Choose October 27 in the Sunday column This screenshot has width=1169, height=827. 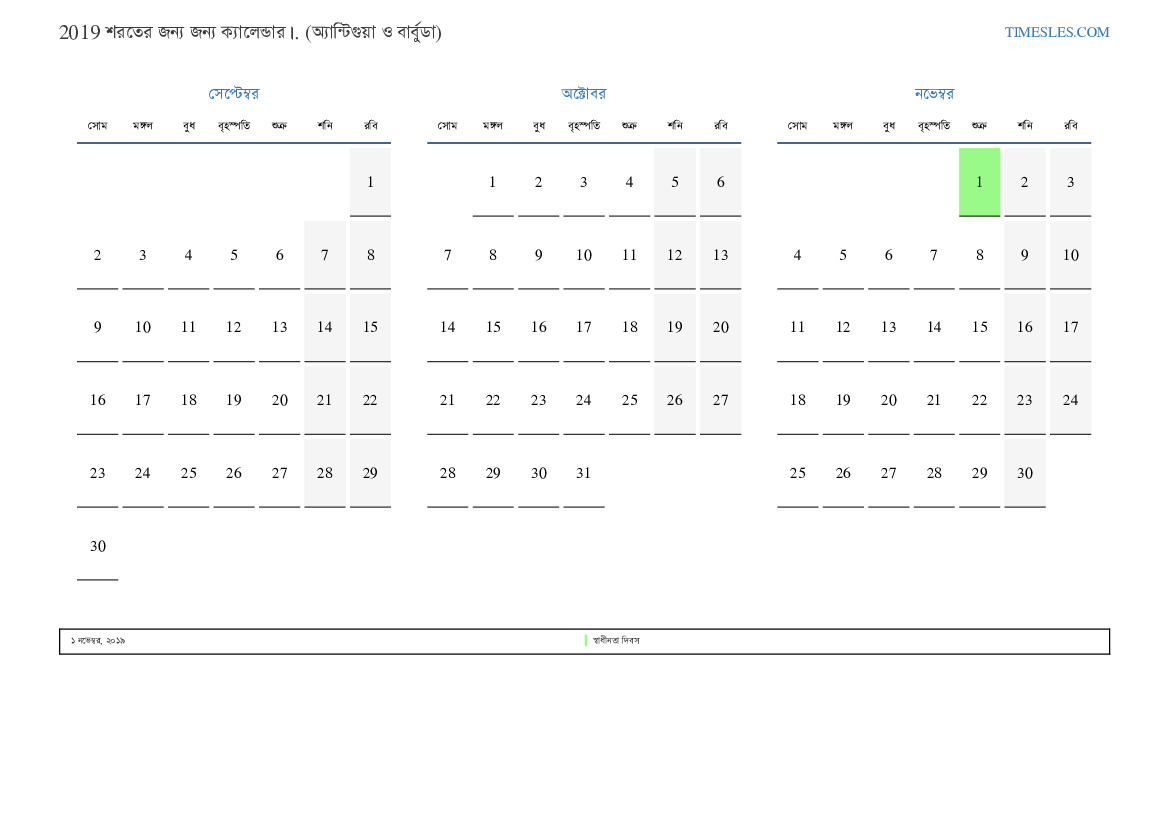[x=720, y=400]
